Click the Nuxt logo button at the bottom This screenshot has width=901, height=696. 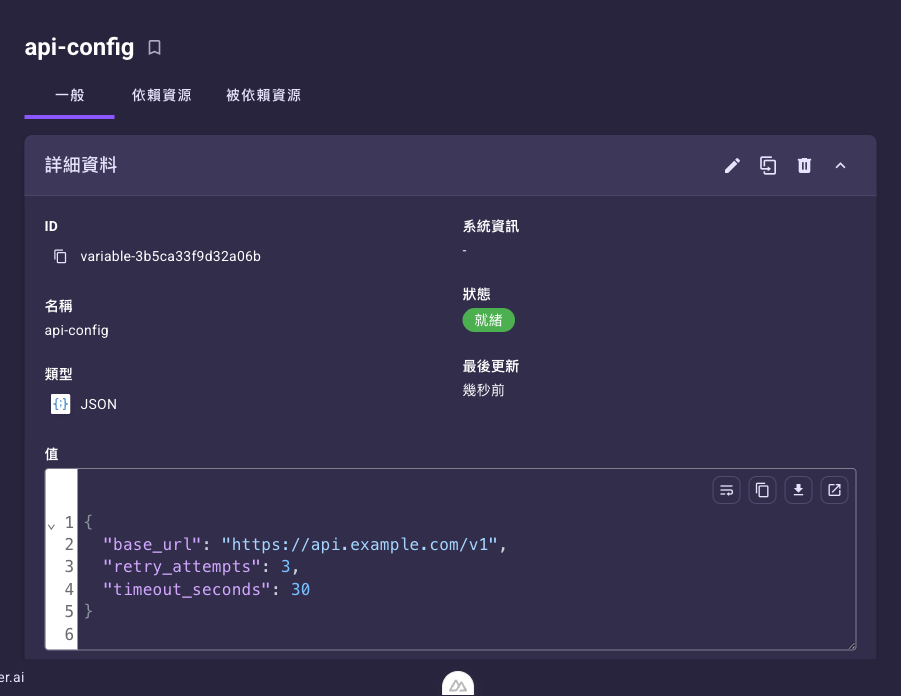click(458, 684)
